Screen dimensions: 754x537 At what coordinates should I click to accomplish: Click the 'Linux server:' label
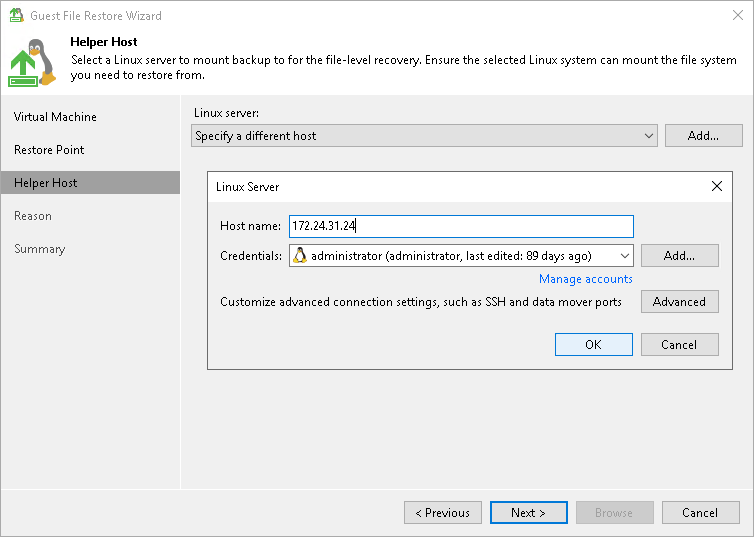[x=226, y=113]
